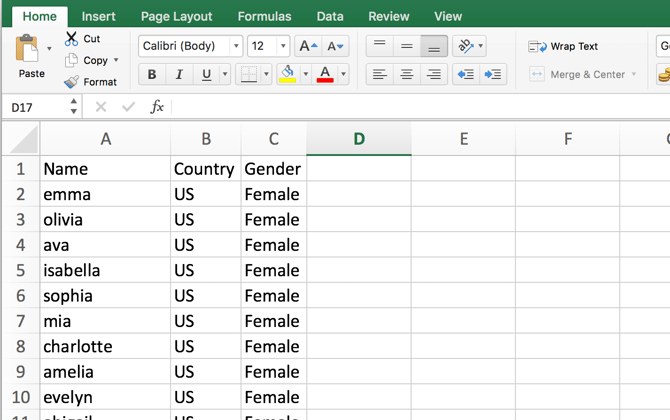Increase indent with right arrow icon
Image resolution: width=670 pixels, height=420 pixels.
coord(493,74)
